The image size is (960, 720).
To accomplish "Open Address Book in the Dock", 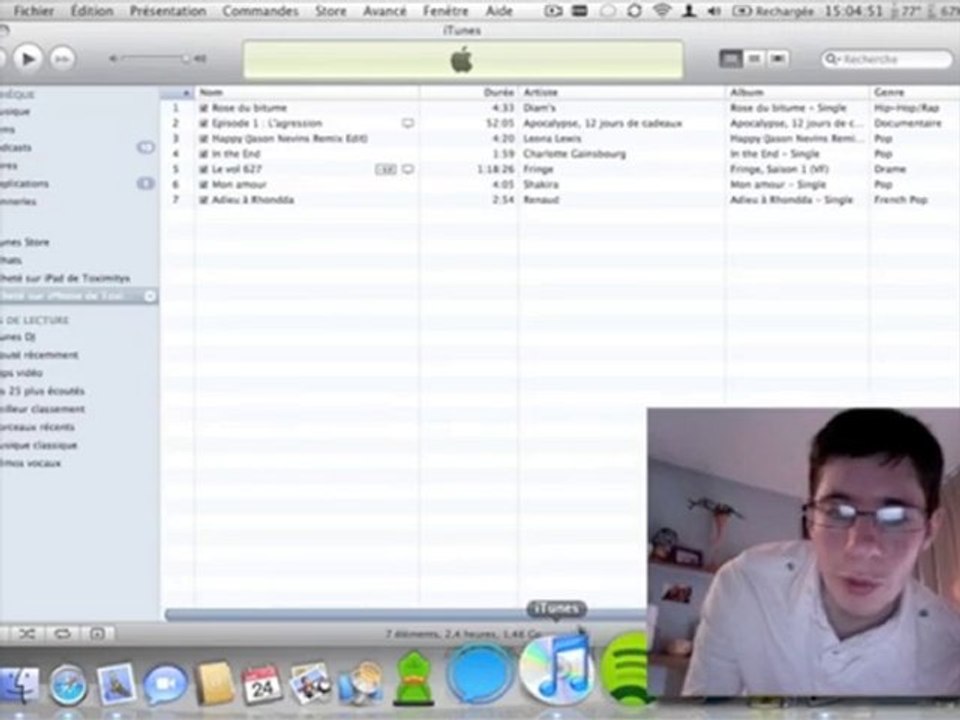I will 215,683.
